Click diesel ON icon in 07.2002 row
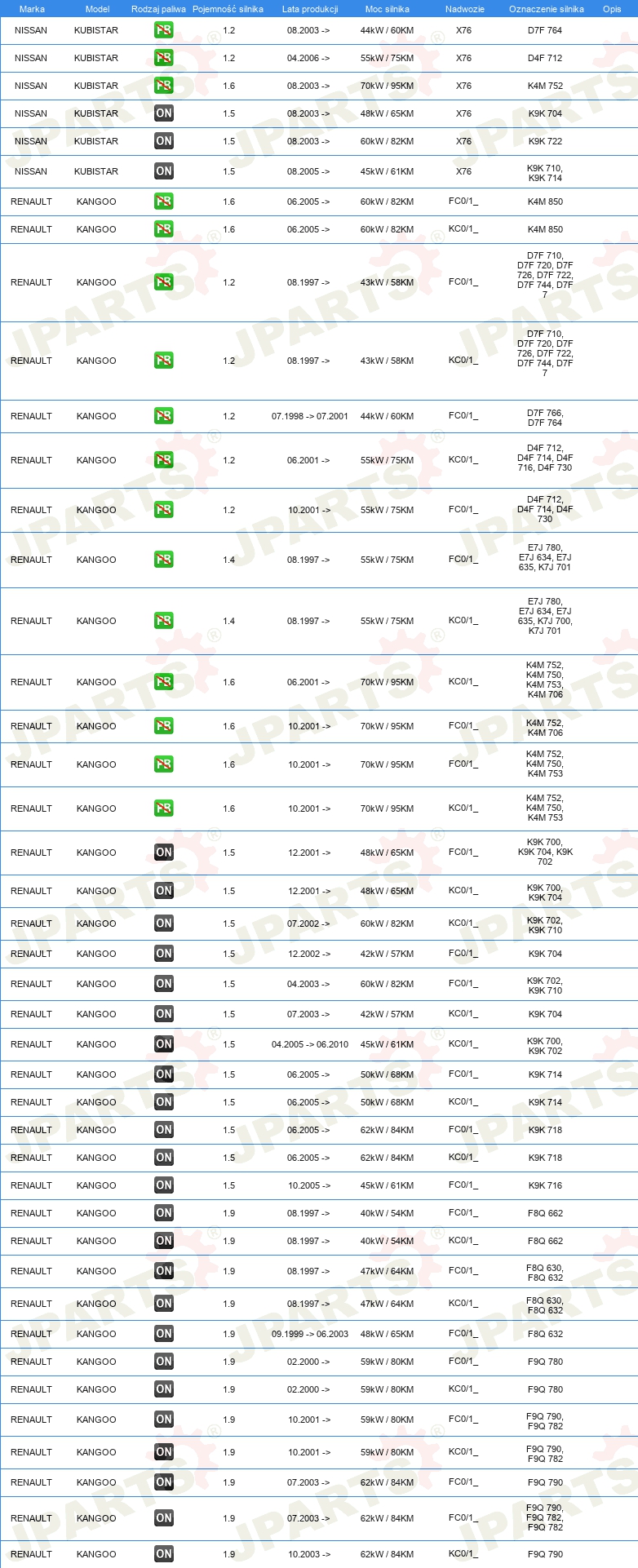Image resolution: width=638 pixels, height=1568 pixels. 164,924
